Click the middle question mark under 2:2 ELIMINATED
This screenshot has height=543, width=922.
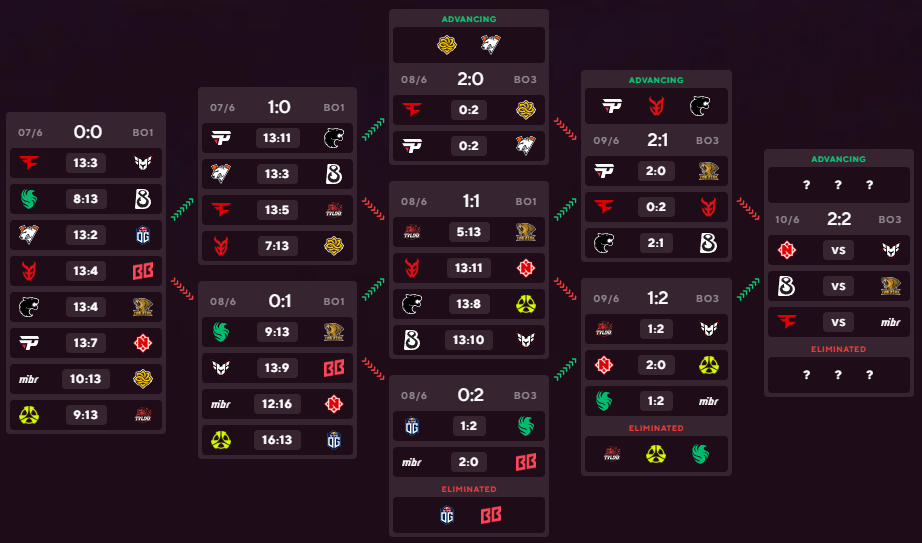[x=838, y=375]
